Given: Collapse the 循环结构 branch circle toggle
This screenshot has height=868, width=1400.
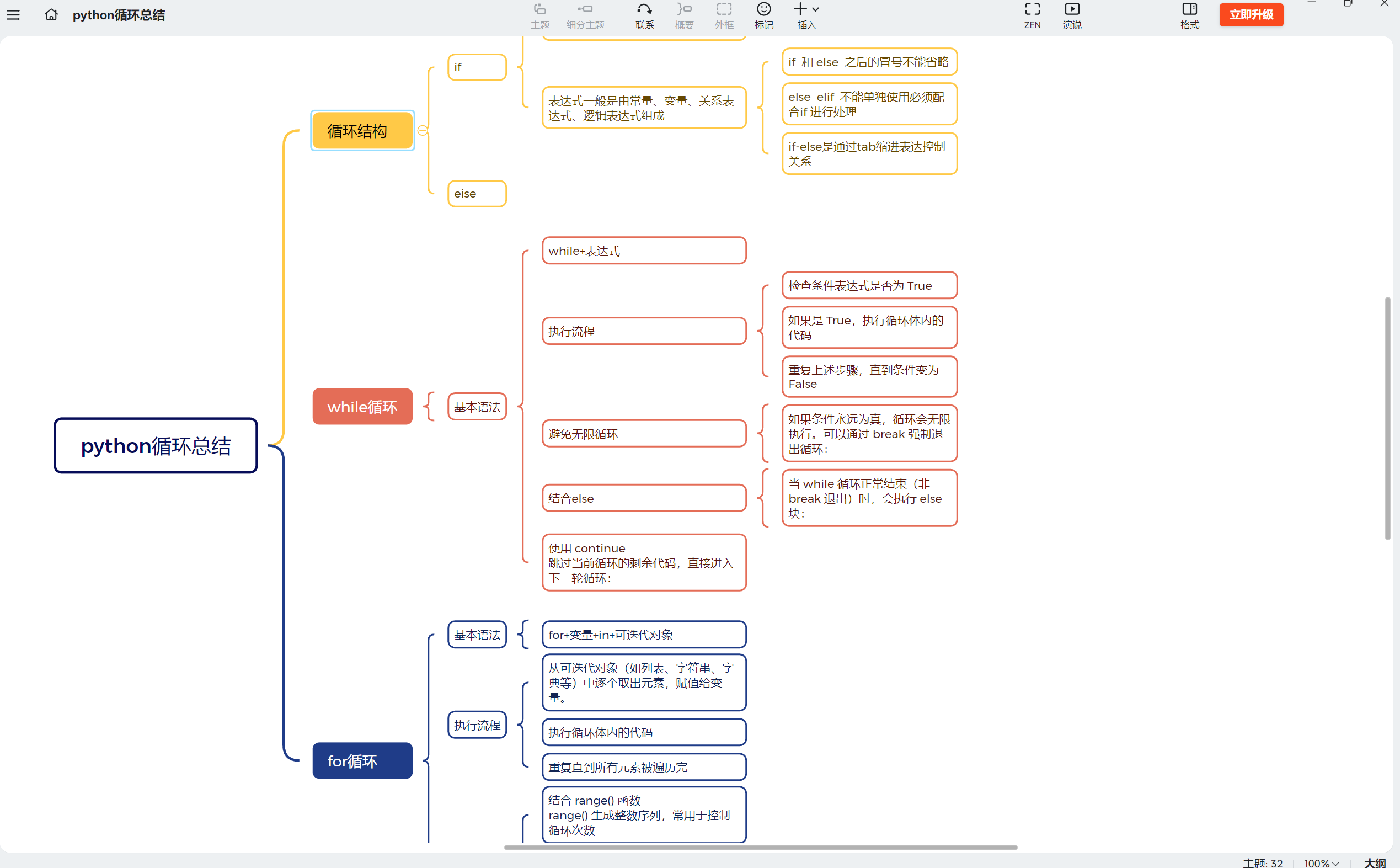Looking at the screenshot, I should [423, 131].
